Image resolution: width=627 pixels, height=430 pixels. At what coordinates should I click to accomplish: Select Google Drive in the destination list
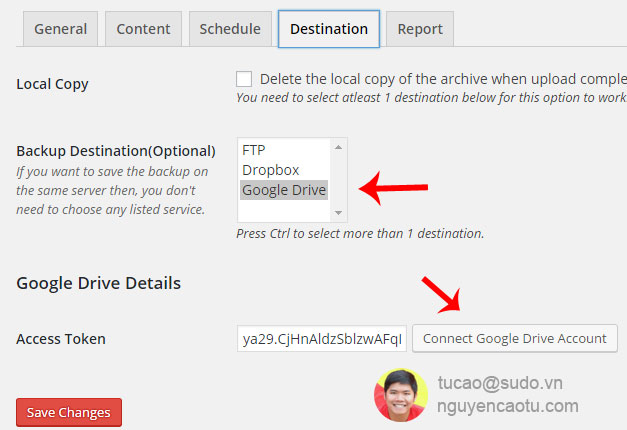tap(284, 190)
